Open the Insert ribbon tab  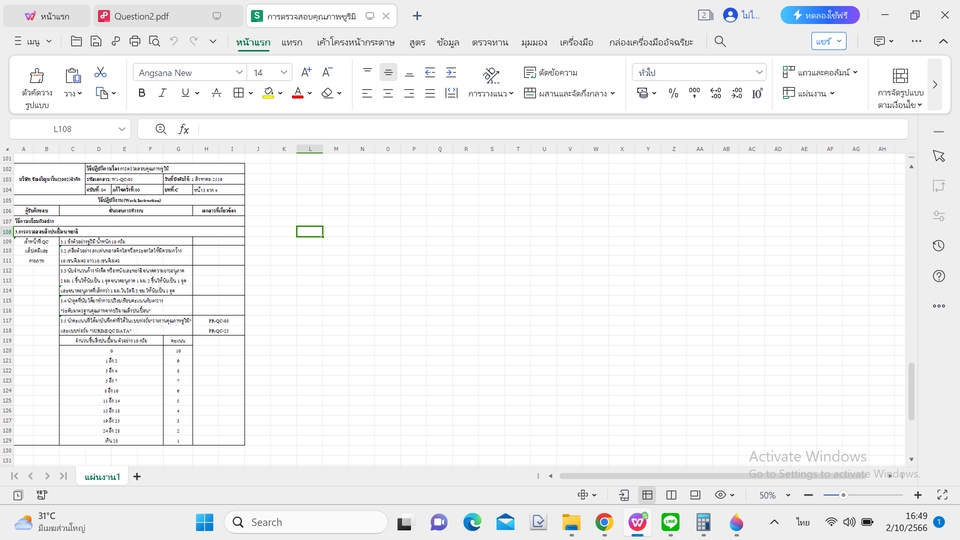[x=292, y=42]
